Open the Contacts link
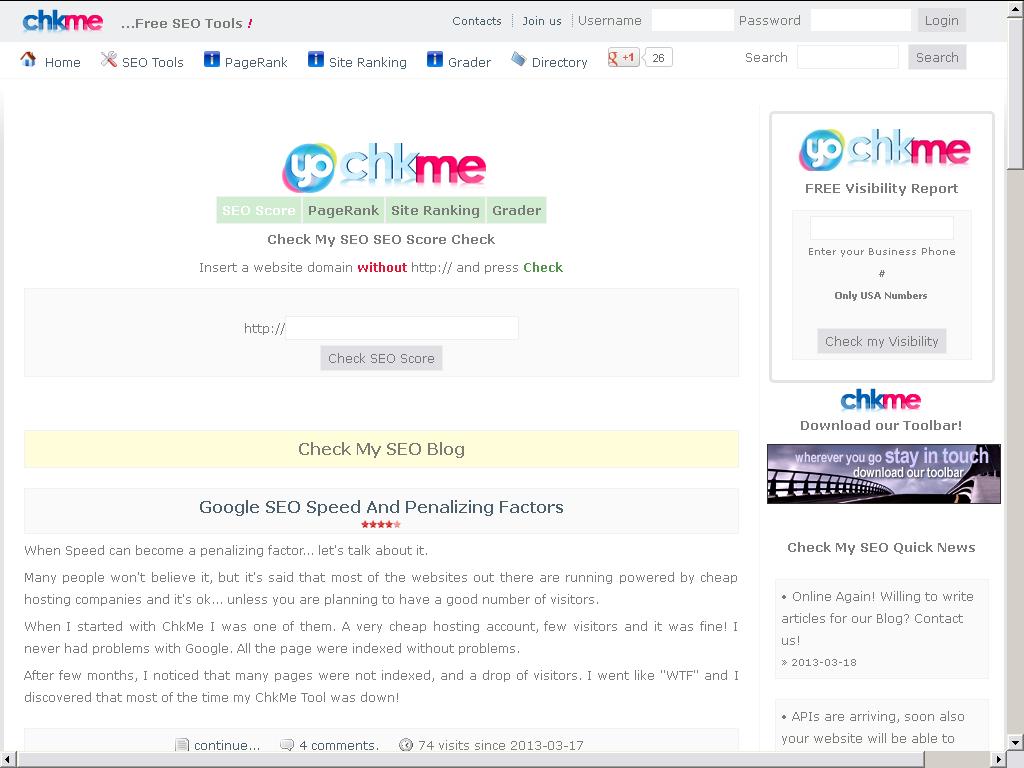The width and height of the screenshot is (1024, 768). [x=477, y=21]
